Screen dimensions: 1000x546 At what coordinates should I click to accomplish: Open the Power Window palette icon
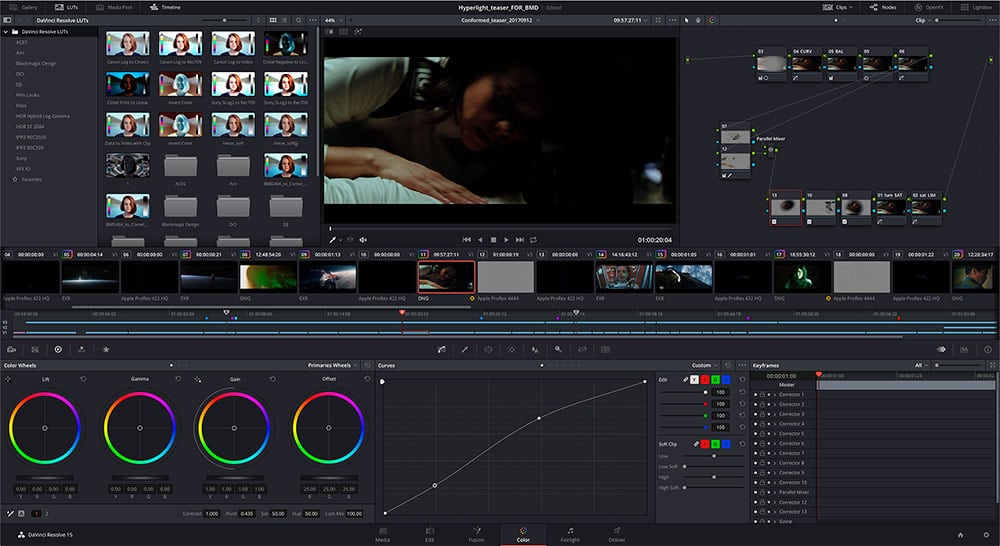click(x=489, y=350)
